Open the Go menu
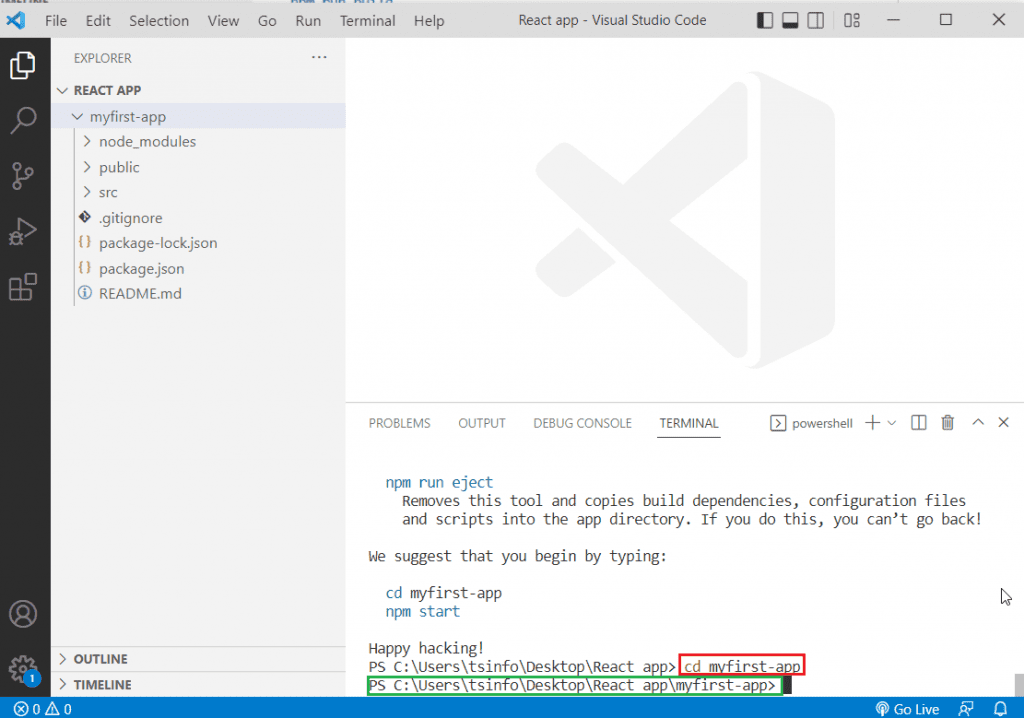The height and width of the screenshot is (718, 1024). (267, 20)
